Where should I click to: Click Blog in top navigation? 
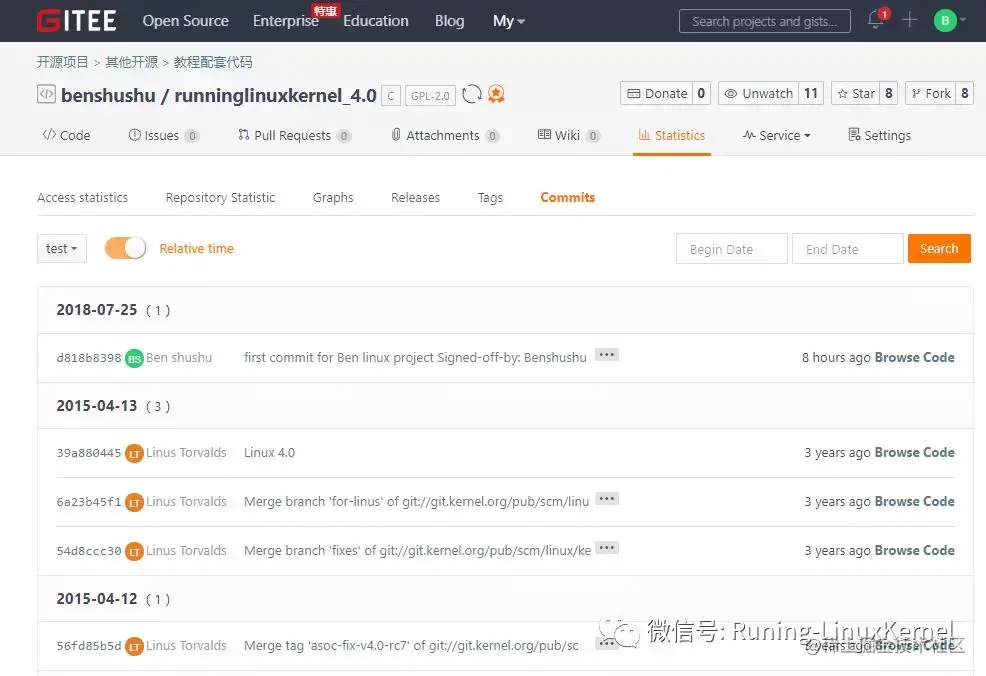pos(450,21)
